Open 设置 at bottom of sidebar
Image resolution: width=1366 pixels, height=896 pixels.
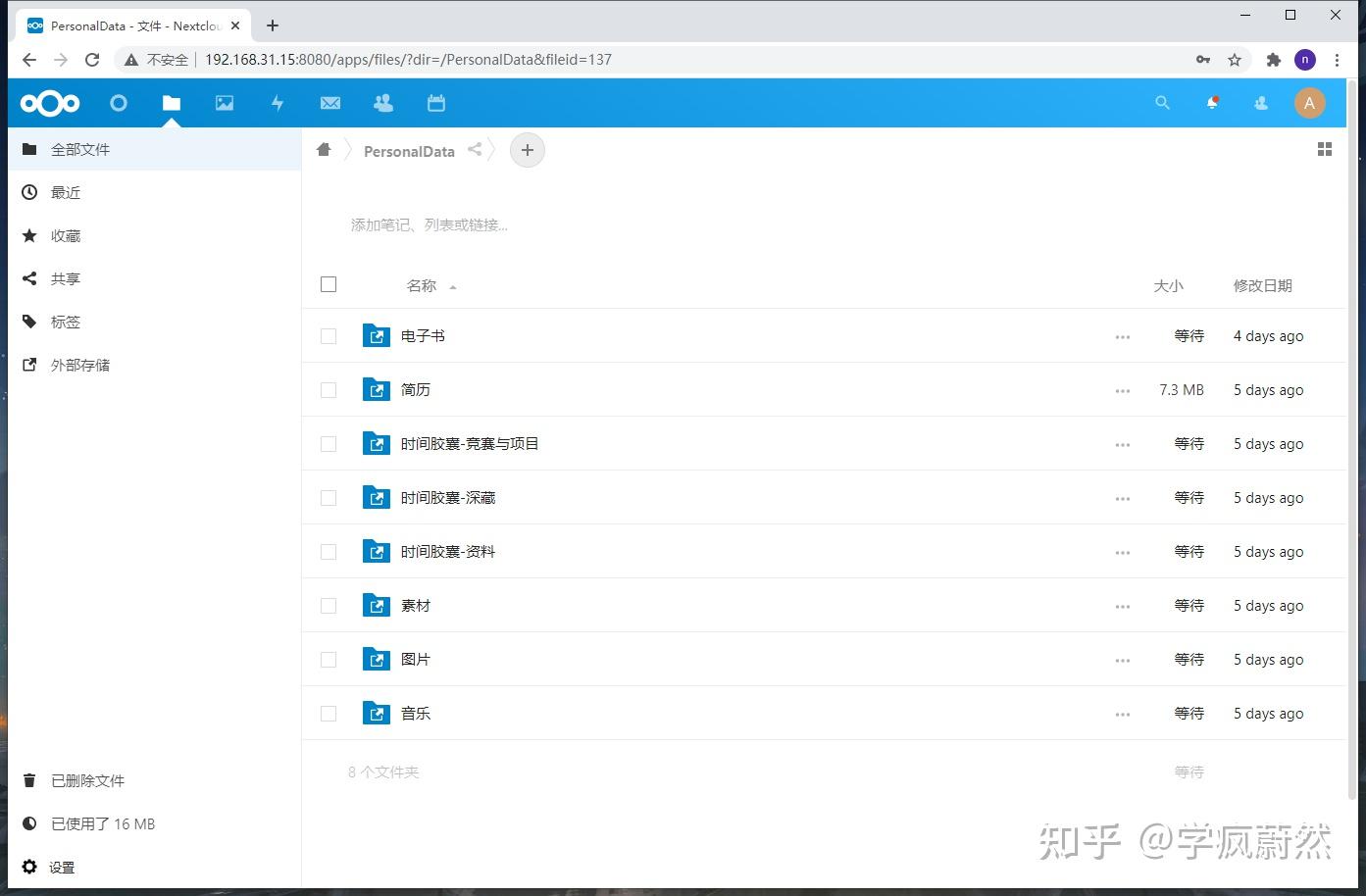(x=61, y=867)
